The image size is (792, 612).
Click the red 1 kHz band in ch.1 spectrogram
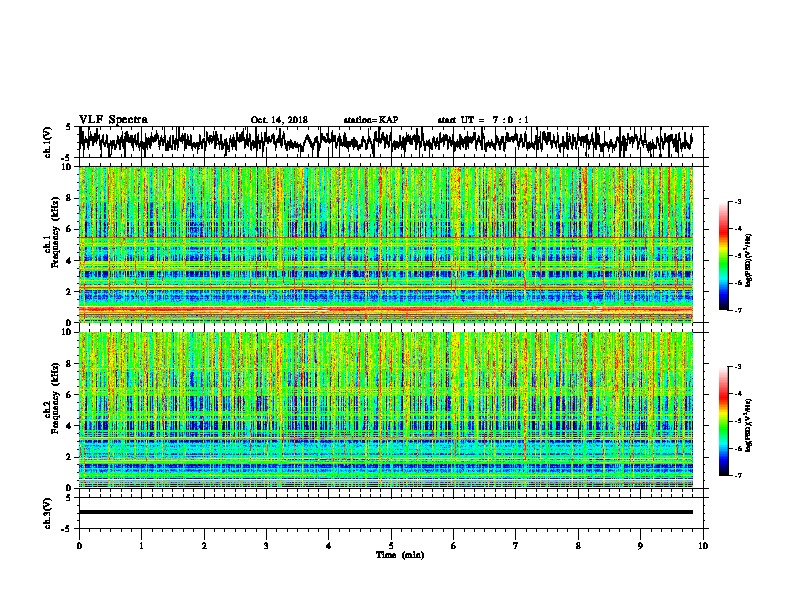385,309
